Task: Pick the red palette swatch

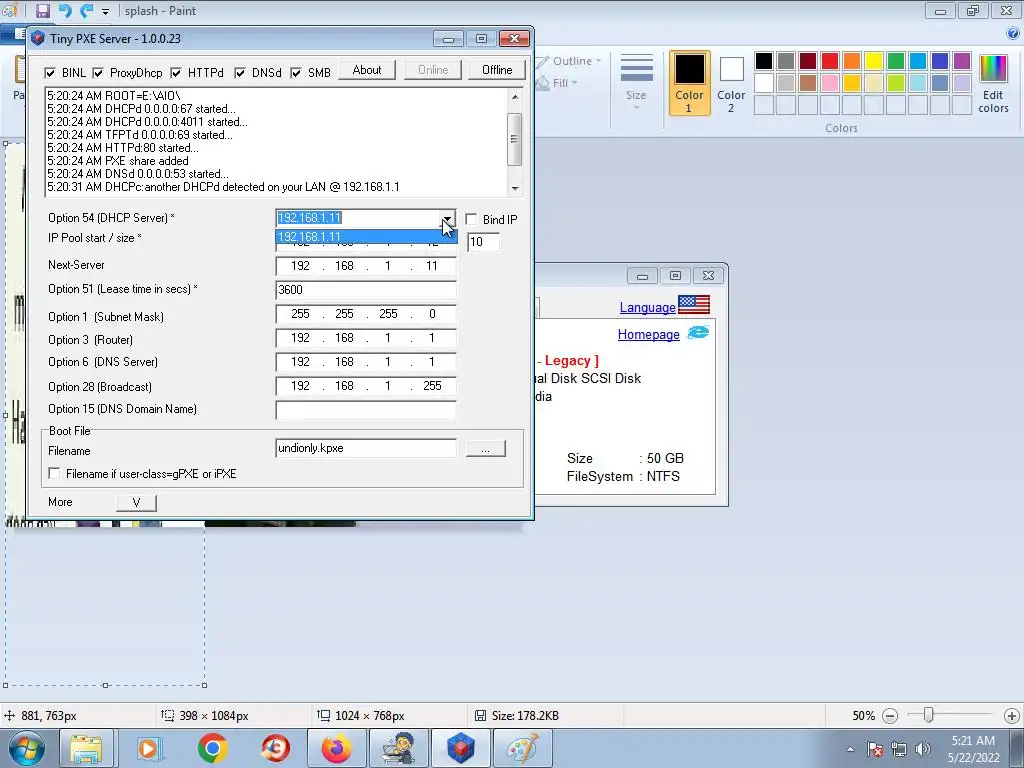Action: tap(829, 61)
